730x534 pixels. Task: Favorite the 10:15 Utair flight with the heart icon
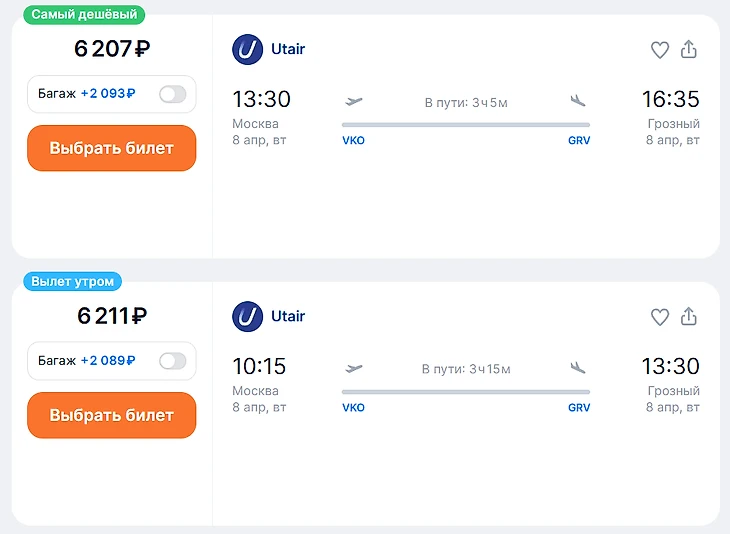659,317
